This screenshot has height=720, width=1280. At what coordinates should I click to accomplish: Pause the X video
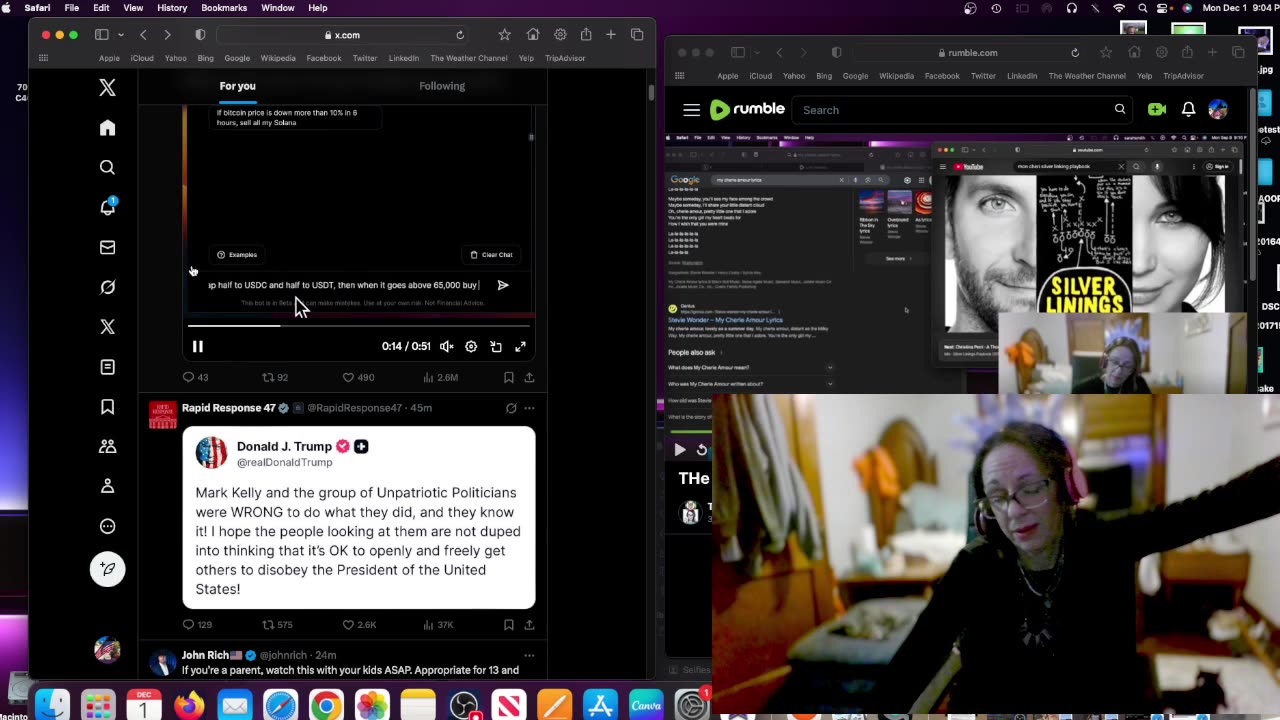(x=197, y=346)
